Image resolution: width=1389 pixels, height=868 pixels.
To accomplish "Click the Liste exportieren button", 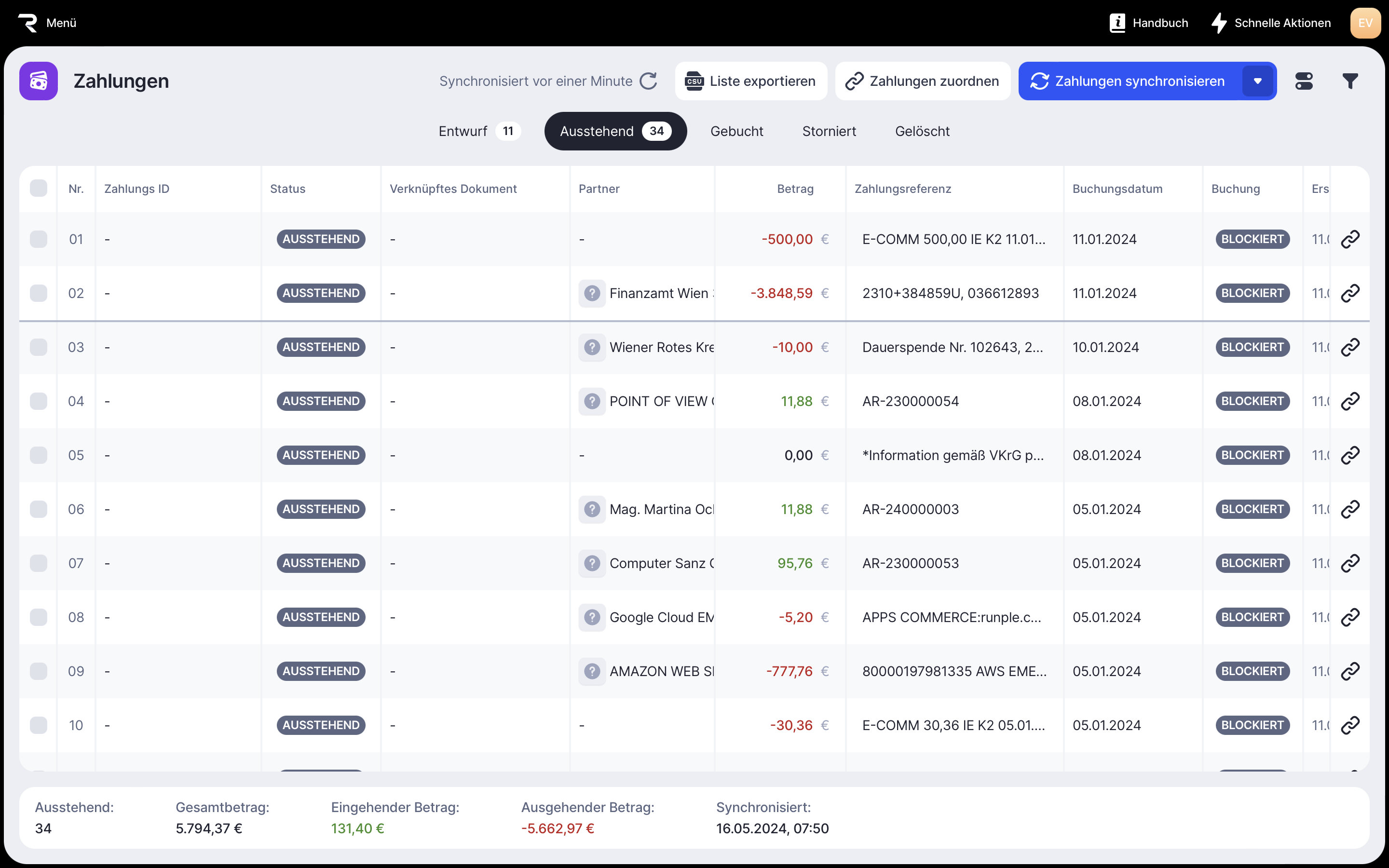I will 751,81.
